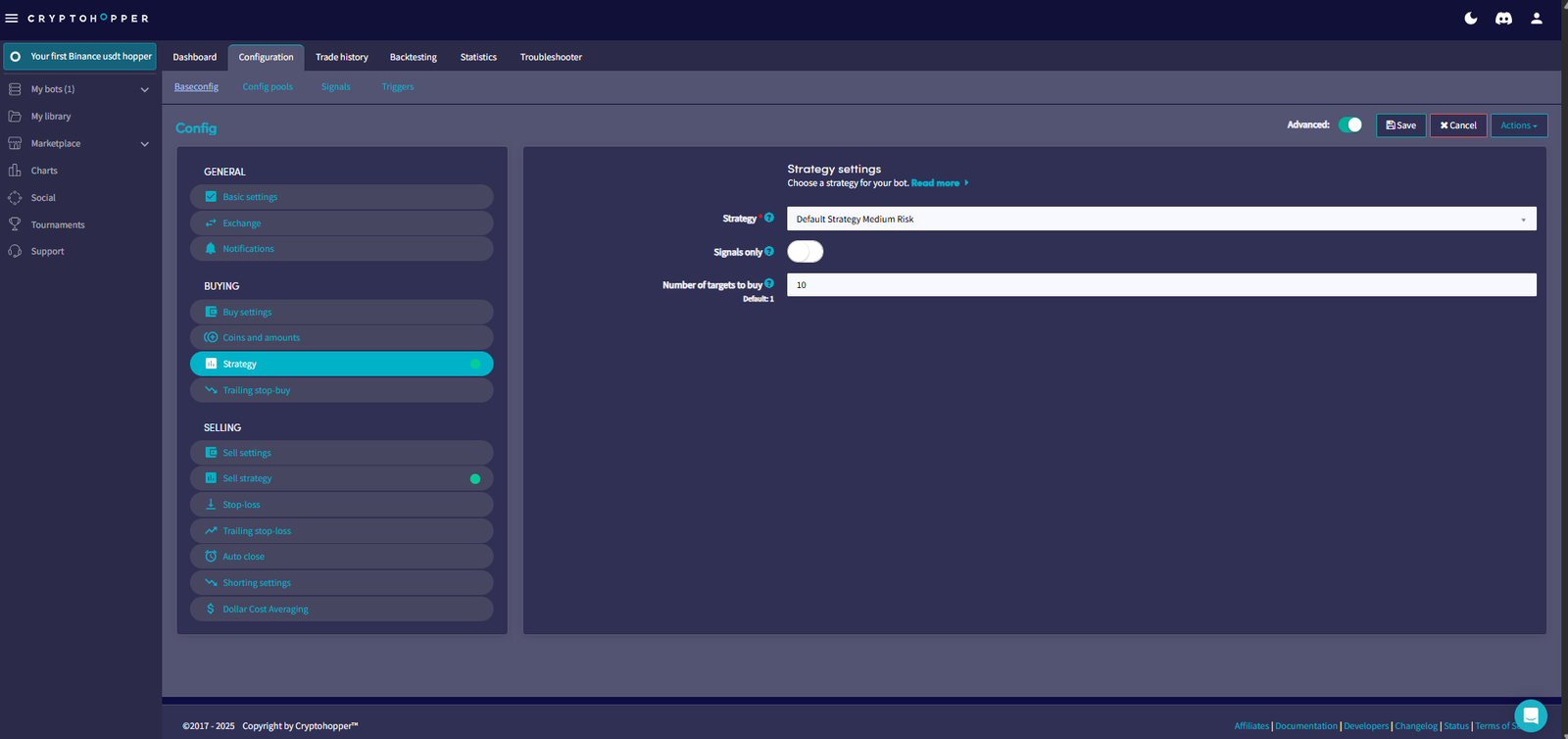Click the Charts bar icon
1568x739 pixels.
(x=15, y=171)
